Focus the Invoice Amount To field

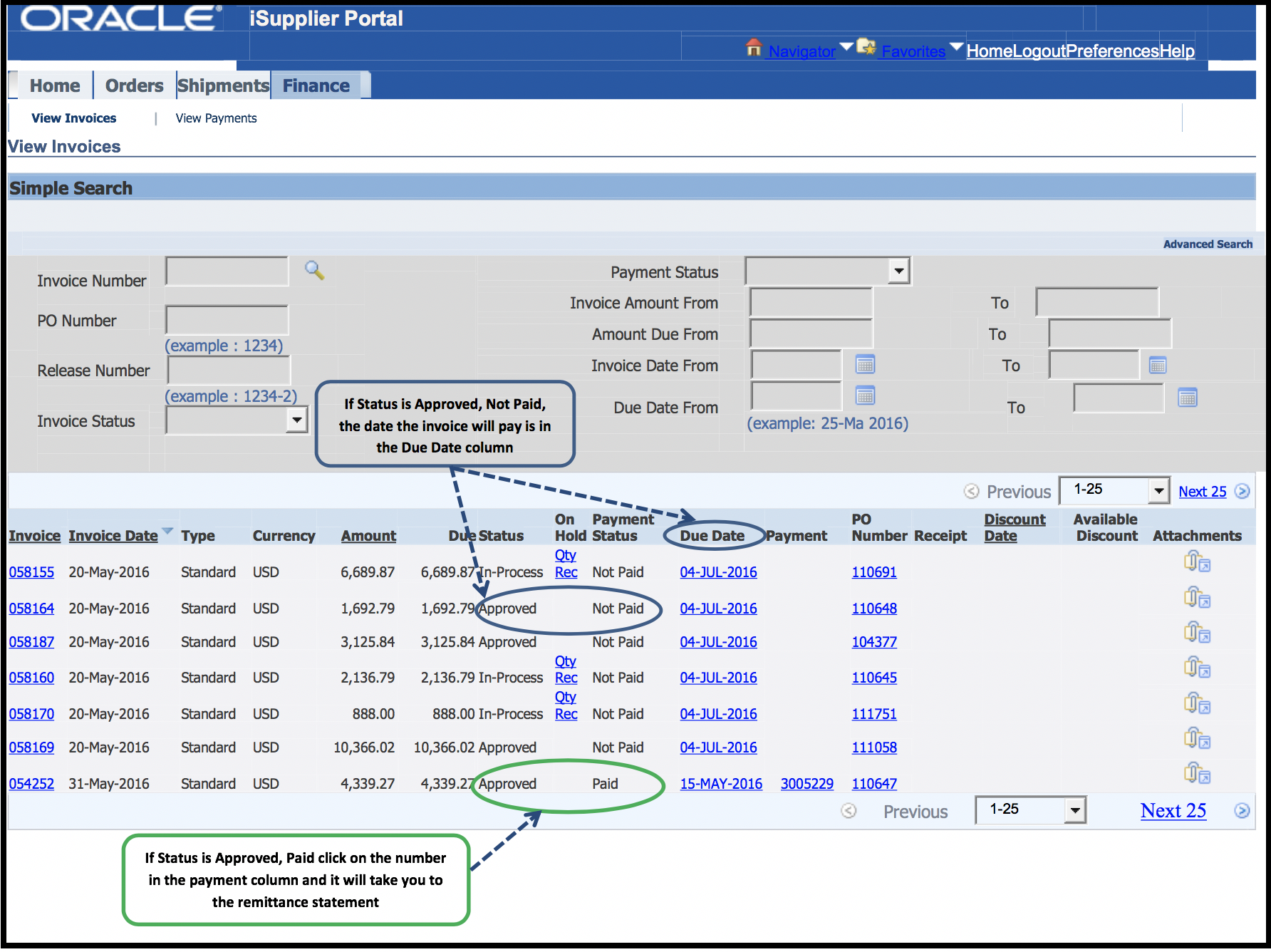pos(1097,302)
